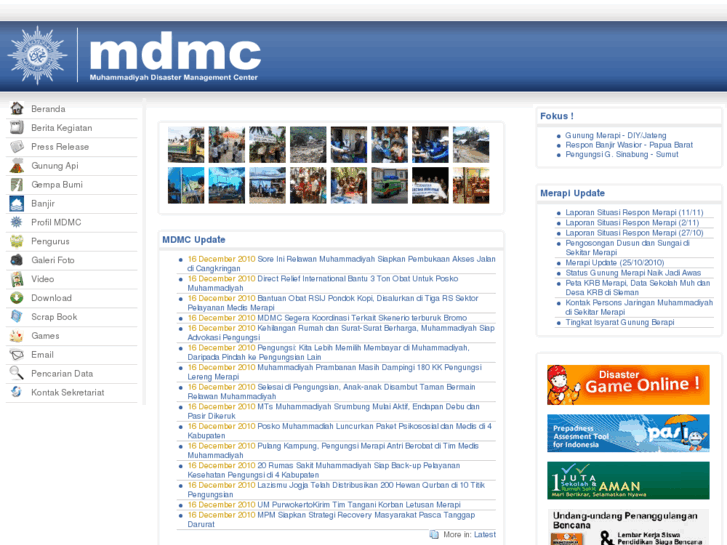Open Respon Banjir Wasior - Papua Barat link
727x545 pixels.
point(629,145)
